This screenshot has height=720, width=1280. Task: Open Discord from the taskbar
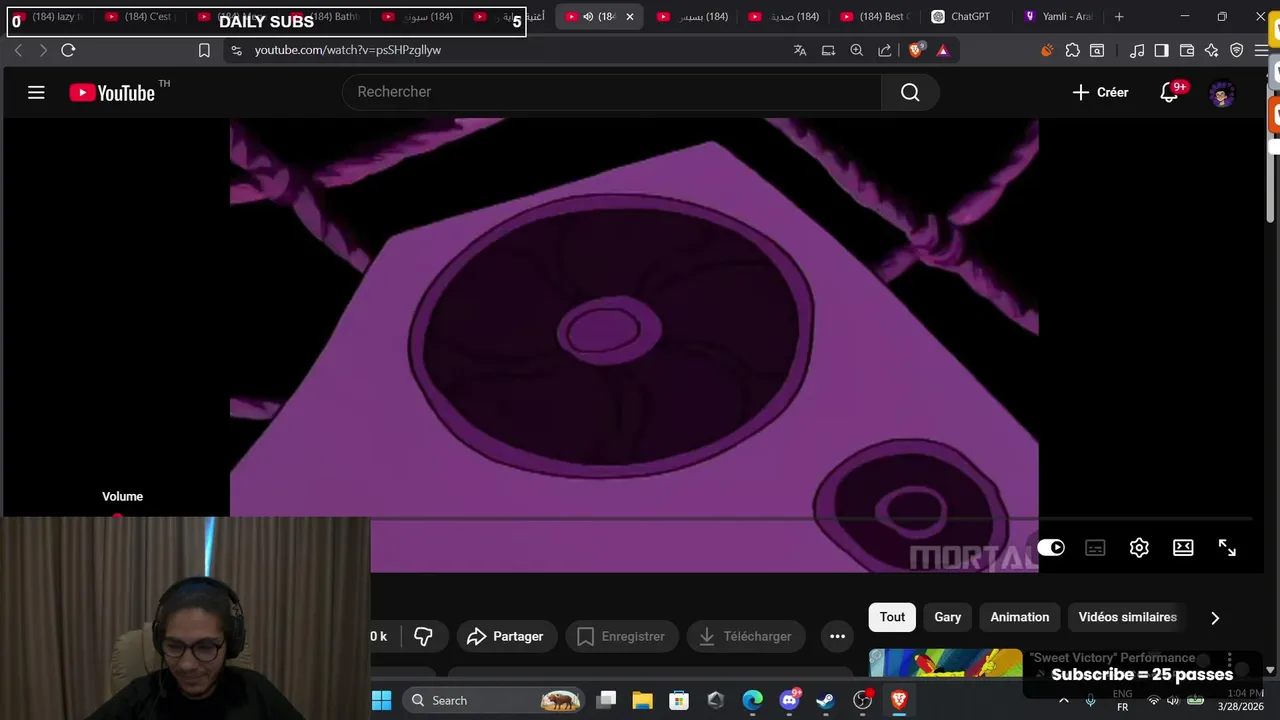pyautogui.click(x=789, y=700)
